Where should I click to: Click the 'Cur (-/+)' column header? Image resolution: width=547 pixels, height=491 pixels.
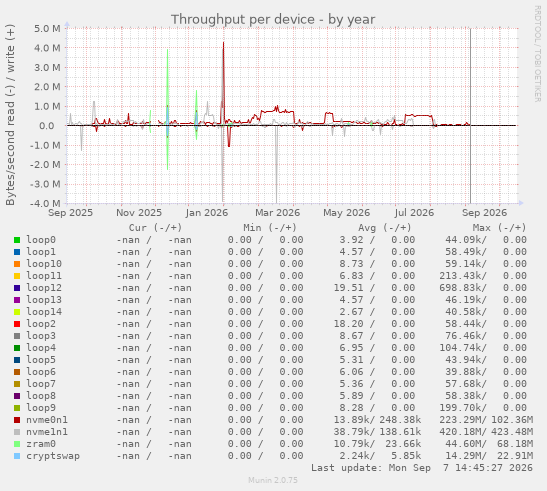click(155, 228)
